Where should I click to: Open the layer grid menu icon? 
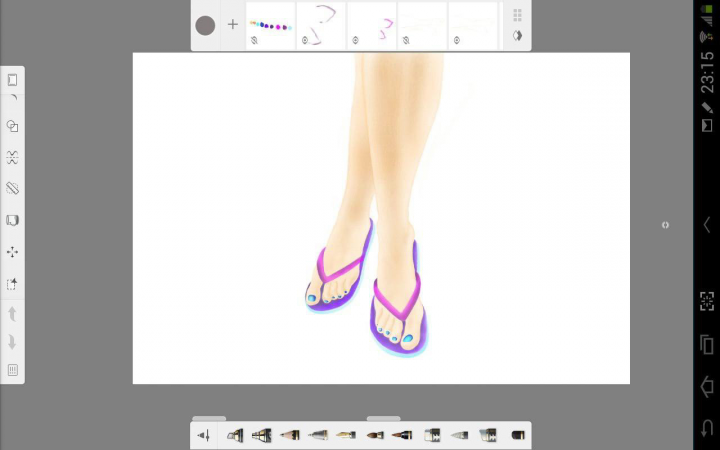518,15
